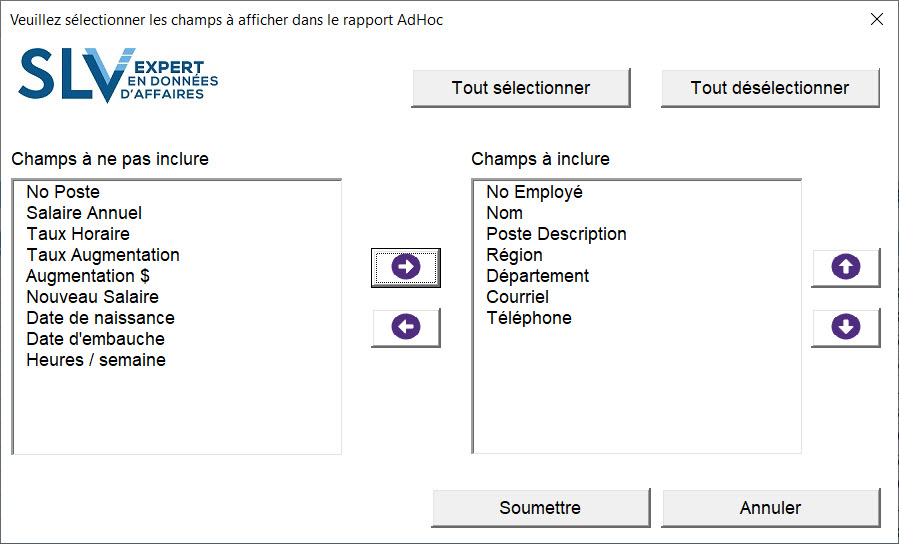Click the left-arrow icon to exclude field
Screen dimensions: 899x544
pos(405,327)
